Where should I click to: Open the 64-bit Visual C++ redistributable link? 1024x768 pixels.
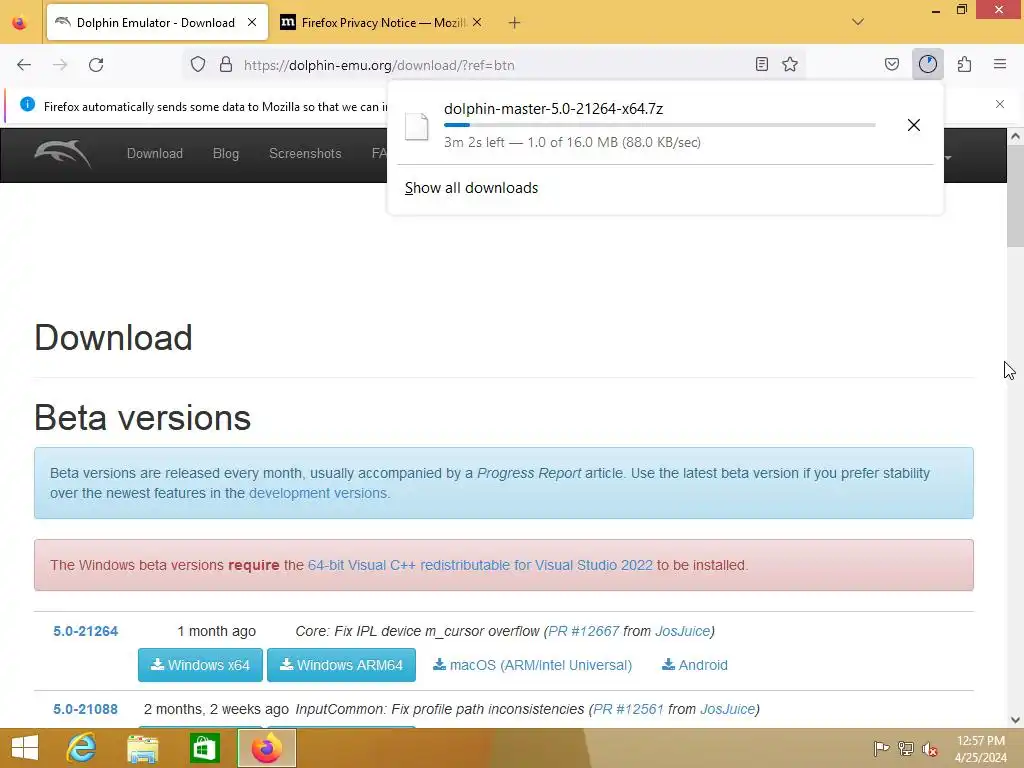pos(480,565)
